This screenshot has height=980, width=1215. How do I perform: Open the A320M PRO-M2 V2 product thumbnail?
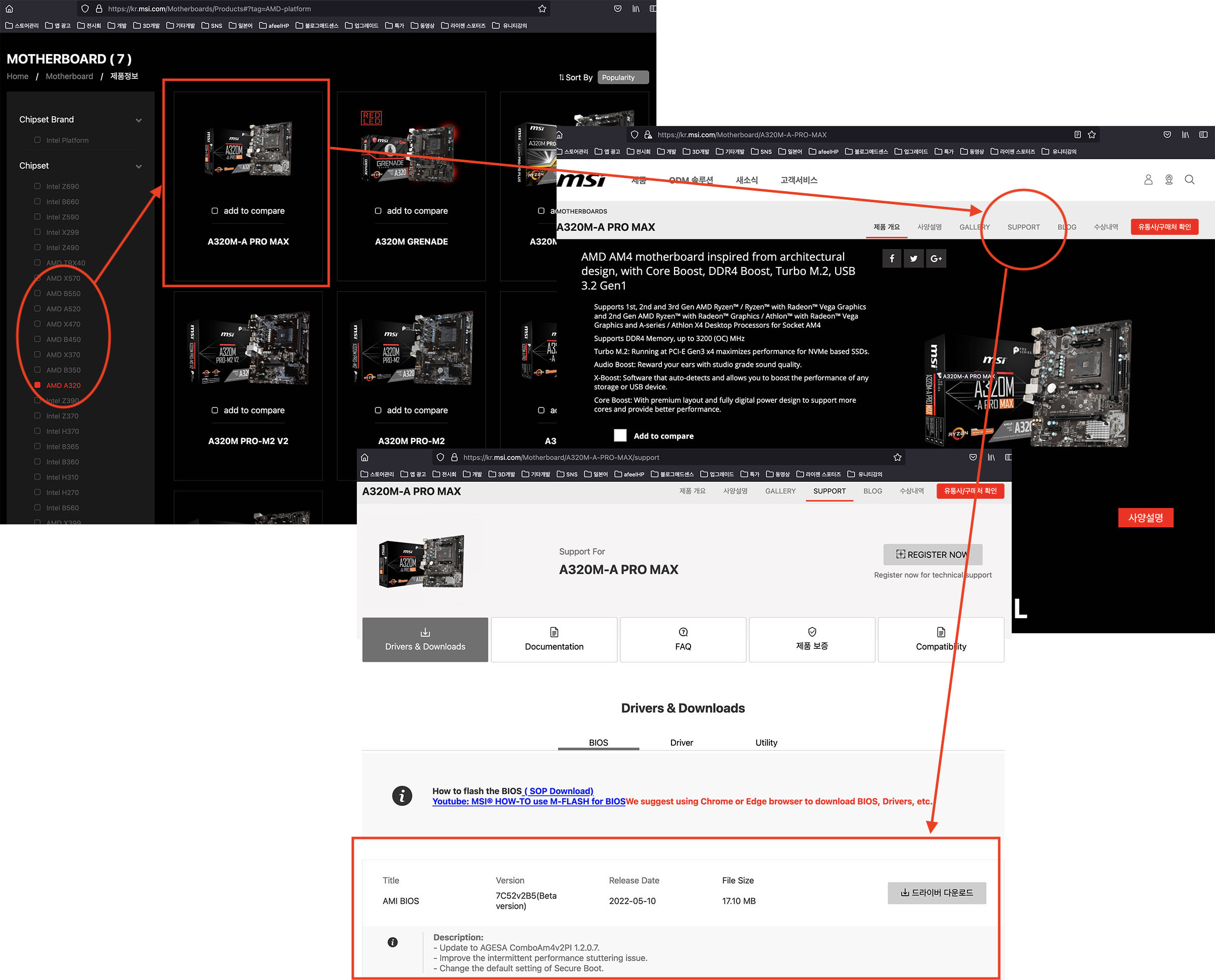click(x=248, y=348)
